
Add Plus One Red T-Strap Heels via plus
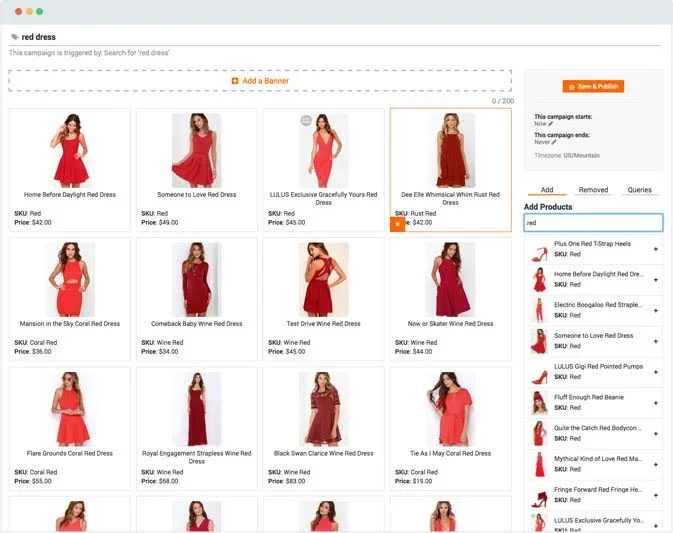pos(656,249)
